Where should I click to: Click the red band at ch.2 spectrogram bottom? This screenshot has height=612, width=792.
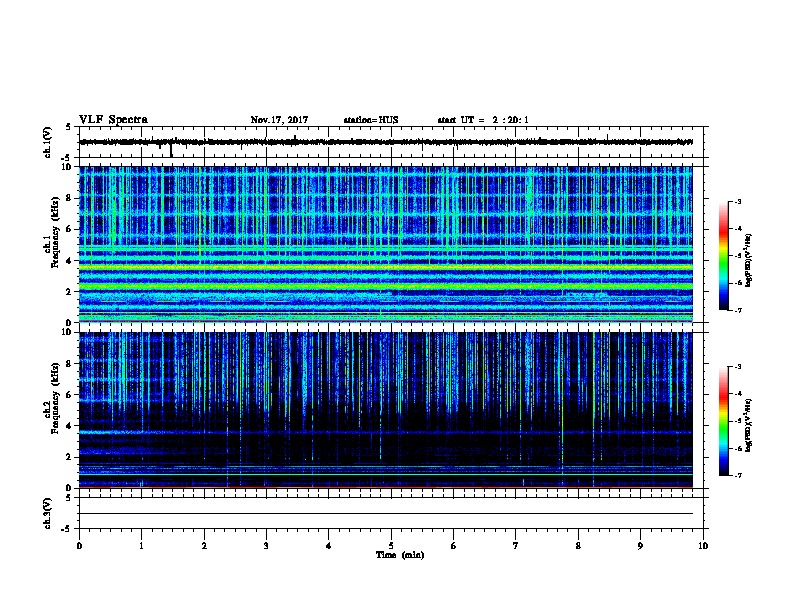386,487
